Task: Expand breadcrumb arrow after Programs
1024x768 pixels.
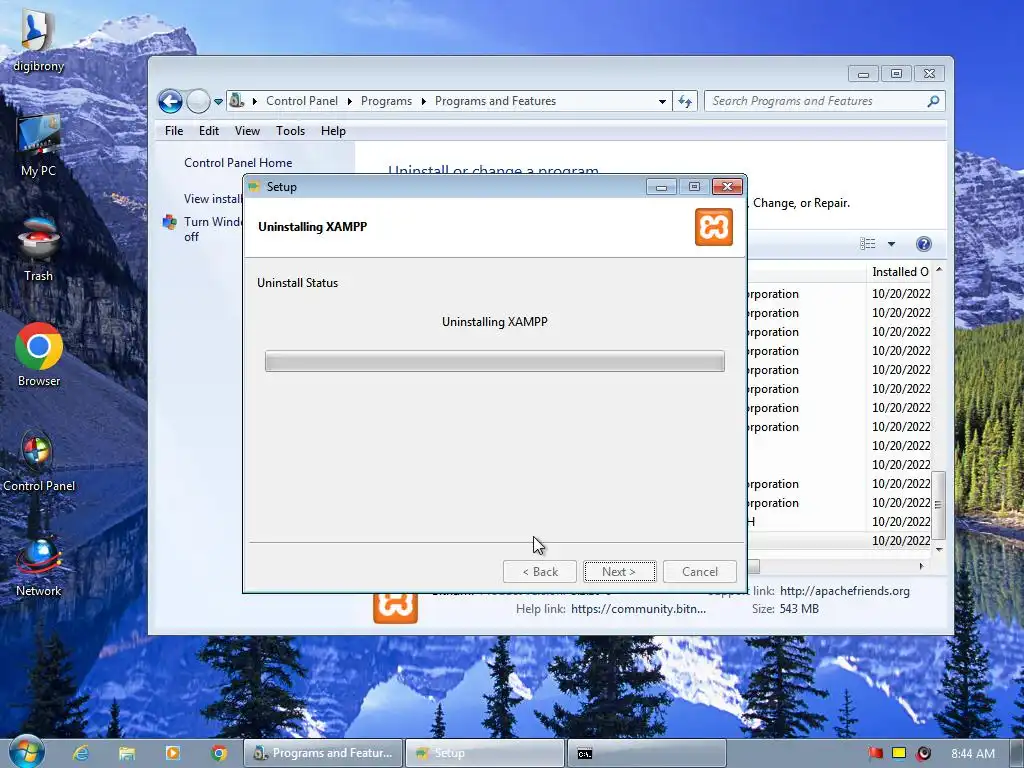Action: click(x=423, y=101)
